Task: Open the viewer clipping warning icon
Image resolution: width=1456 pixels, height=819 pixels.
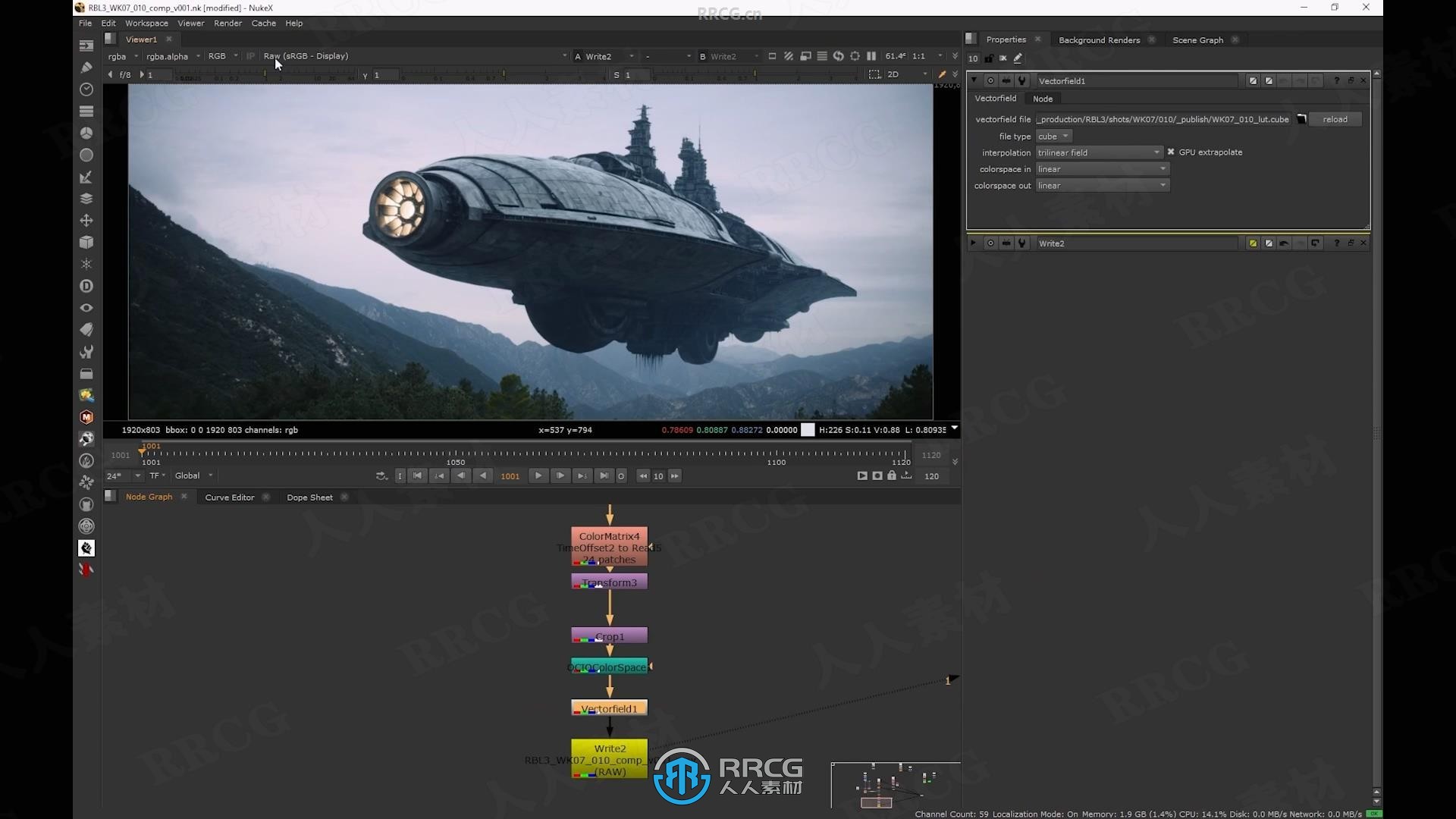Action: (x=789, y=56)
